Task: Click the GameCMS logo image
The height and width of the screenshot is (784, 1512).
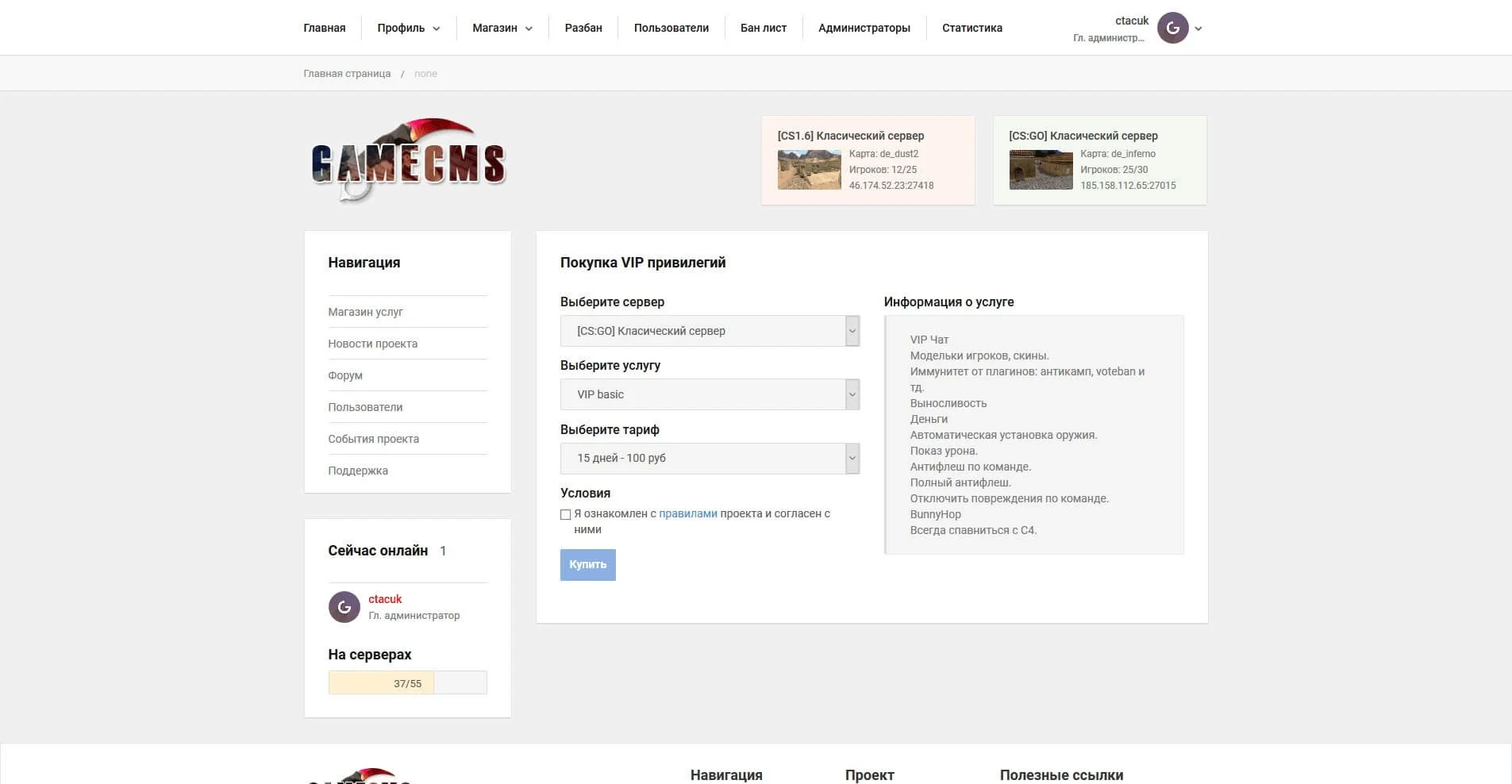Action: point(408,161)
